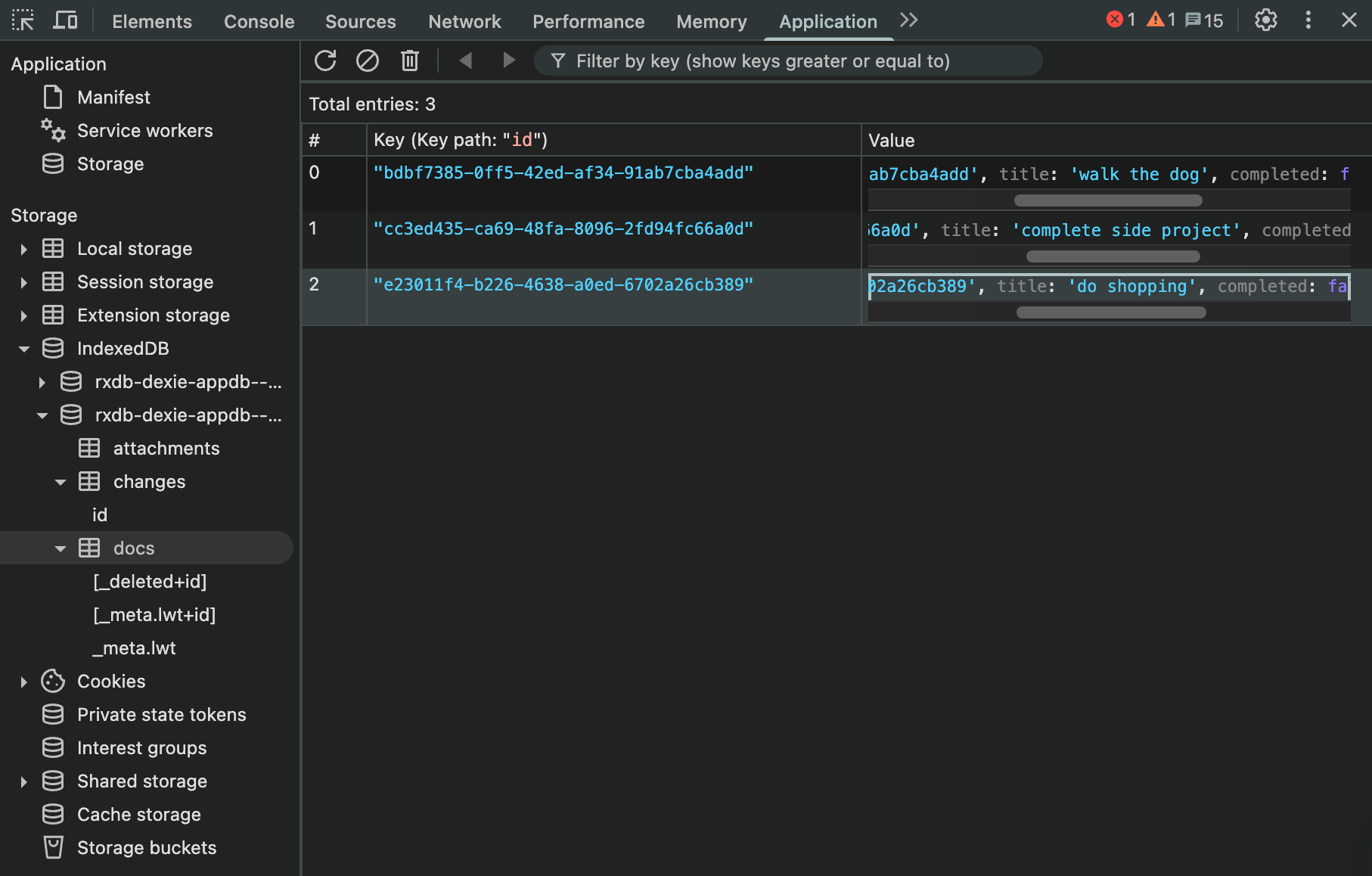Image resolution: width=1372 pixels, height=876 pixels.
Task: Open Service workers in the sidebar
Action: pos(144,130)
